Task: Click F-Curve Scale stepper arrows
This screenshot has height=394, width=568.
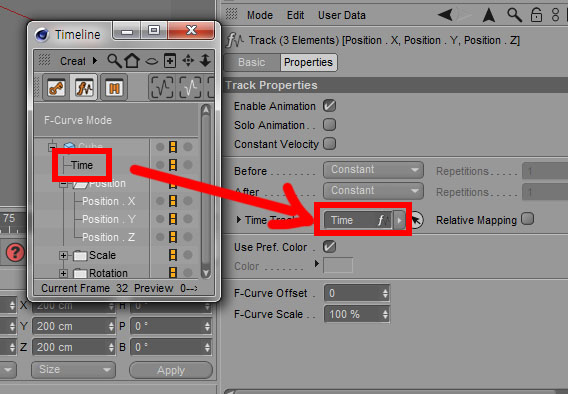Action: [x=385, y=314]
